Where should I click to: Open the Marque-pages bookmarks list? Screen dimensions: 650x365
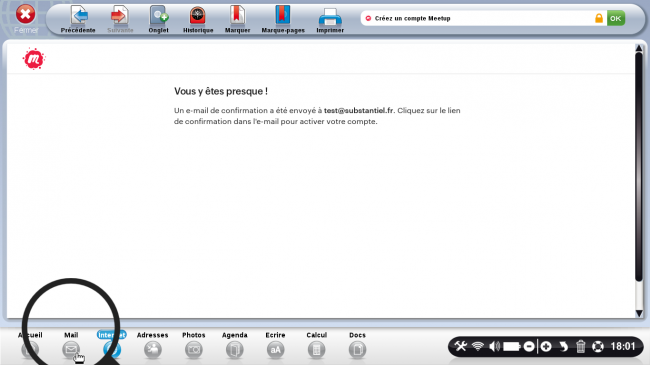[x=283, y=19]
